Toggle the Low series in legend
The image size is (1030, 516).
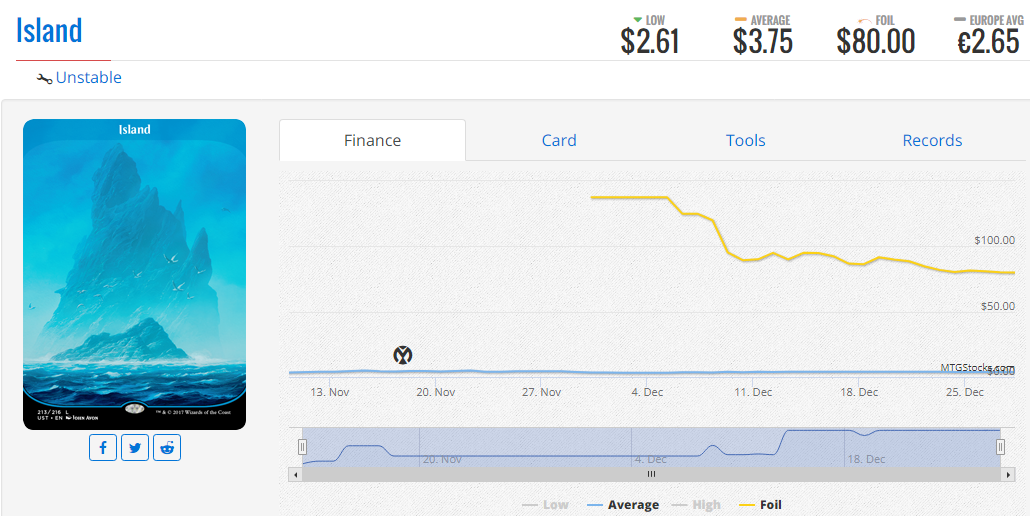pyautogui.click(x=545, y=505)
